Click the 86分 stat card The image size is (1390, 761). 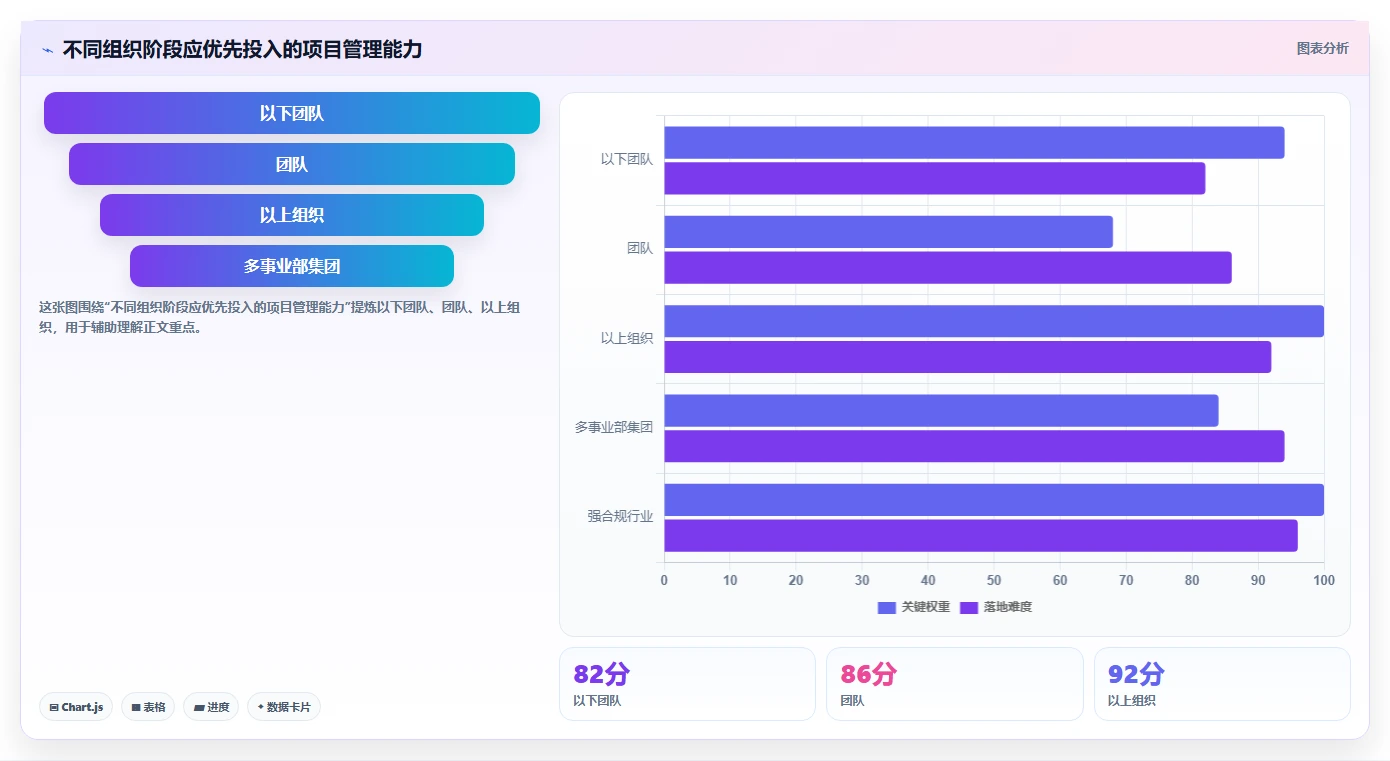point(954,684)
